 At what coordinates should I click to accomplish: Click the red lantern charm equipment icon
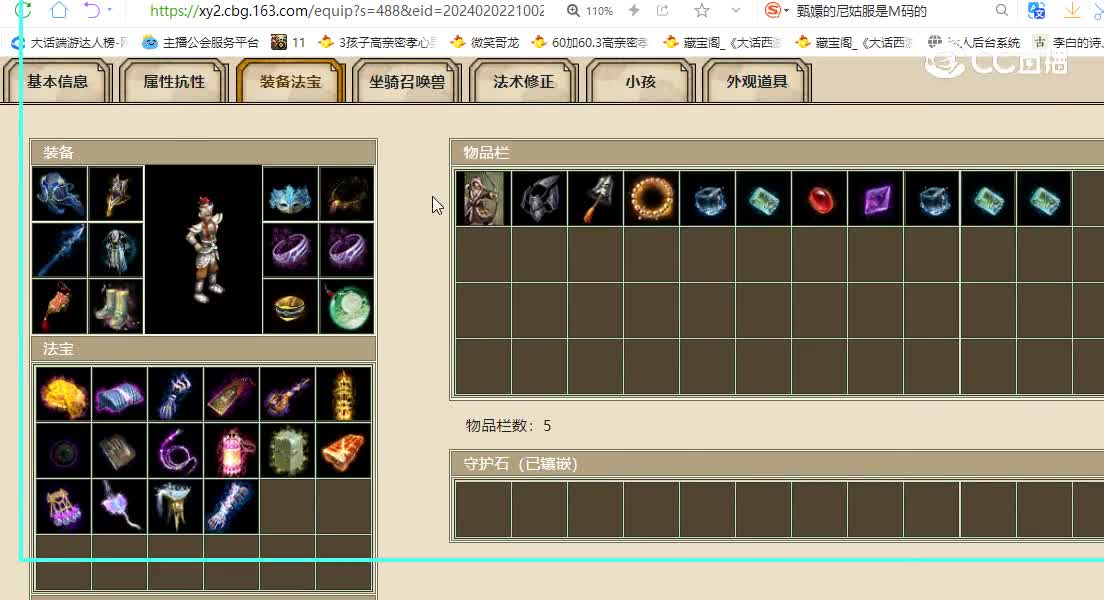[x=60, y=306]
